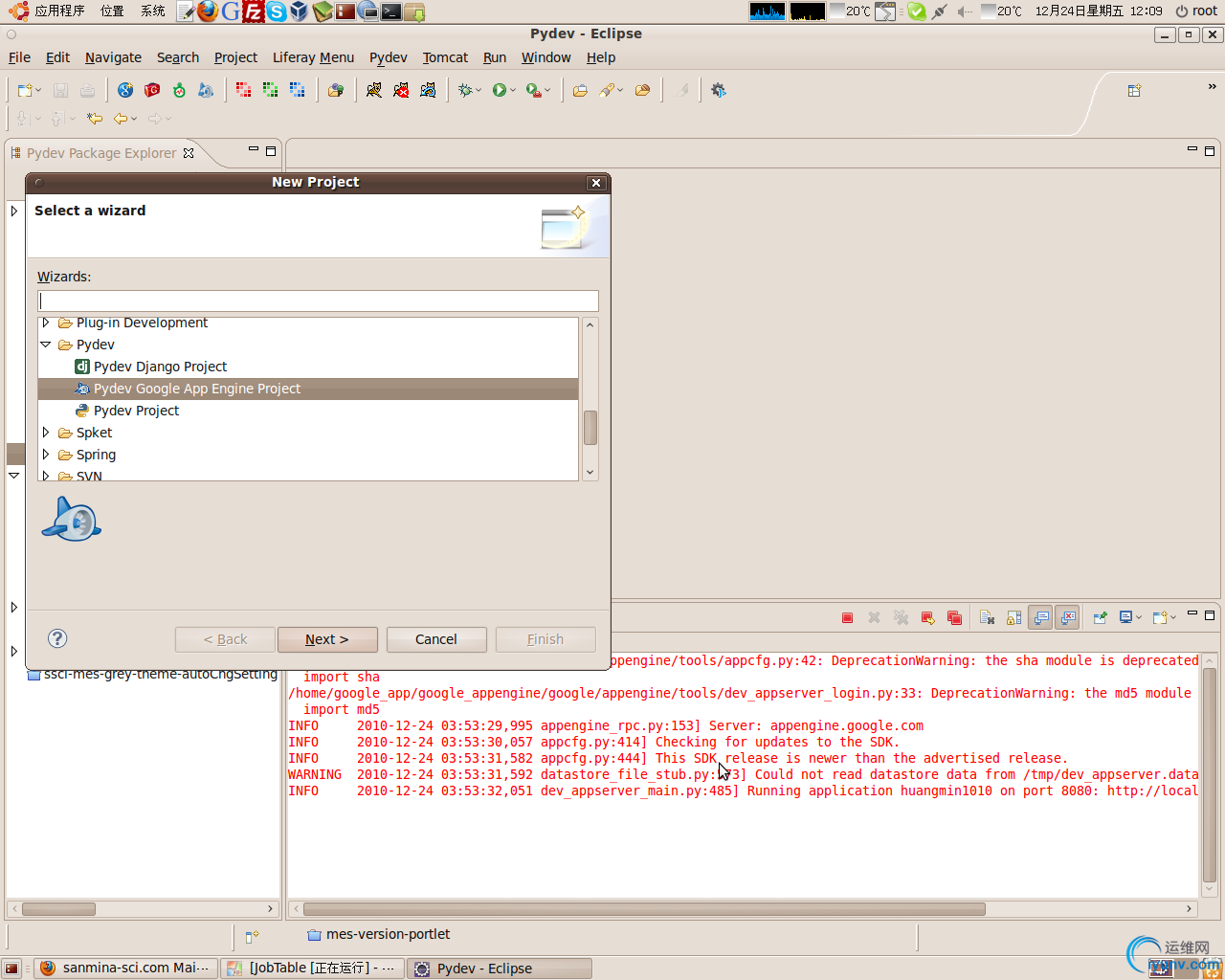1225x980 pixels.
Task: Click the green grid toolbar icon
Action: pos(270,90)
